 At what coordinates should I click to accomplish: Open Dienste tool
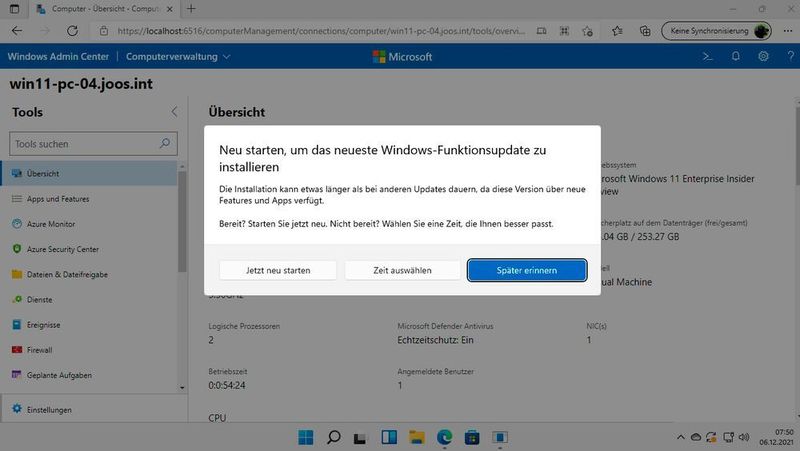pyautogui.click(x=90, y=299)
